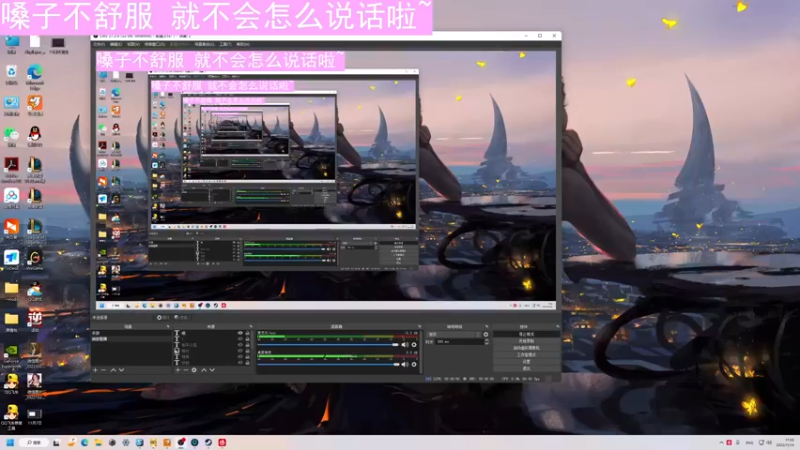Screen dimensions: 800x450
Task: Open source properties gear in Sources toolbar
Action: coord(194,370)
